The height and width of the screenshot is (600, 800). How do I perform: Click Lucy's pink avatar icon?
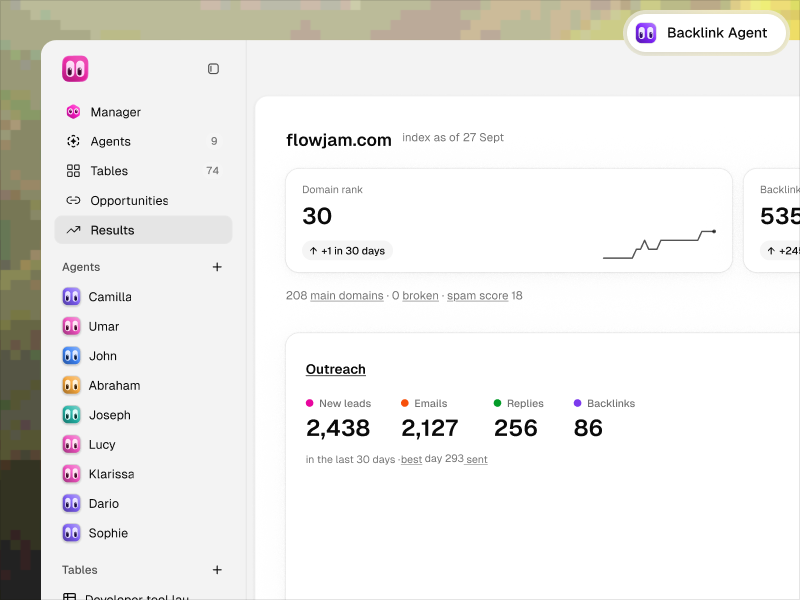click(x=71, y=444)
